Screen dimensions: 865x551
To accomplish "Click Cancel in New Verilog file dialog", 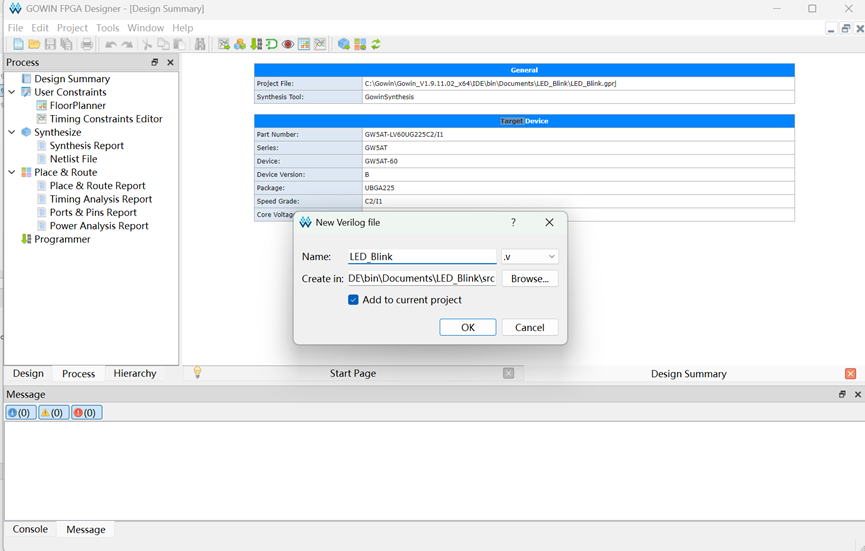I will [530, 327].
